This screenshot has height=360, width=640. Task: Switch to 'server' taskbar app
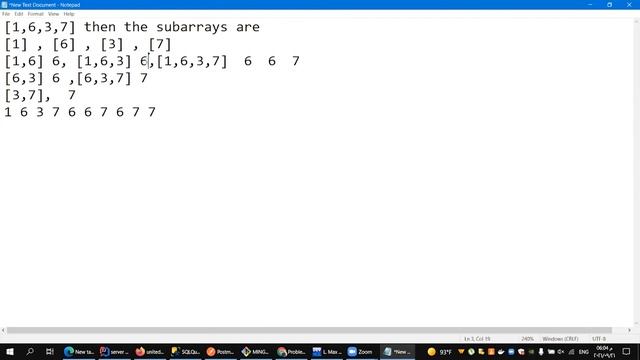point(114,351)
